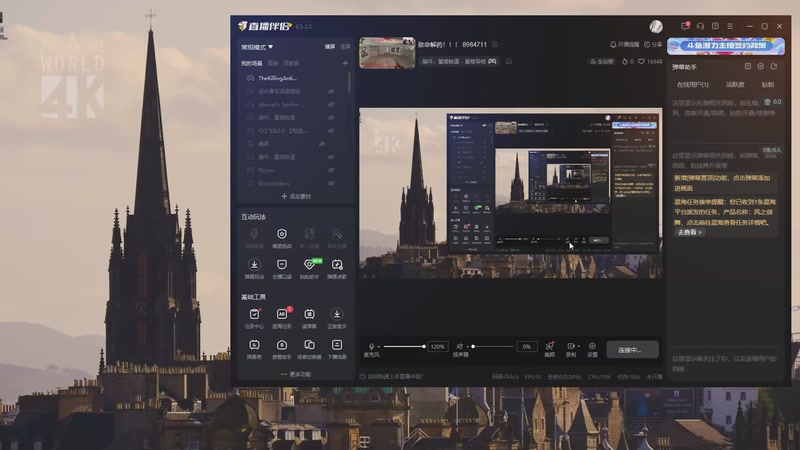Screen dimensions: 800x450
Task: Open the shield icon under 互动玩法
Action: tap(282, 238)
